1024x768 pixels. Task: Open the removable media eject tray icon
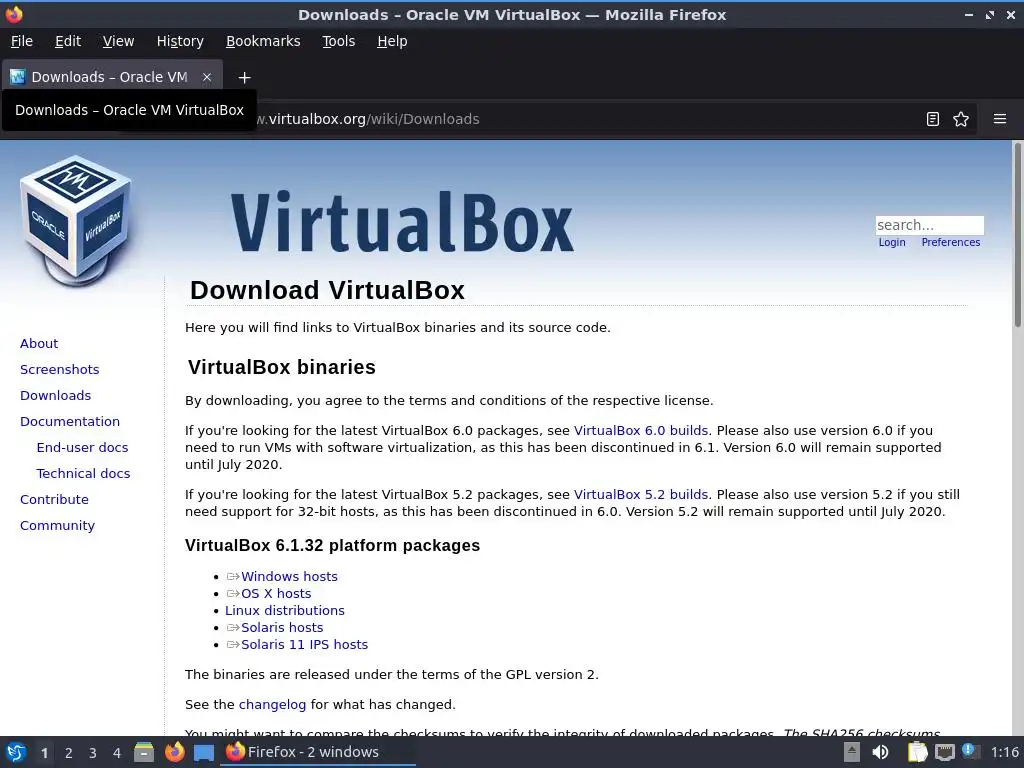pos(852,752)
